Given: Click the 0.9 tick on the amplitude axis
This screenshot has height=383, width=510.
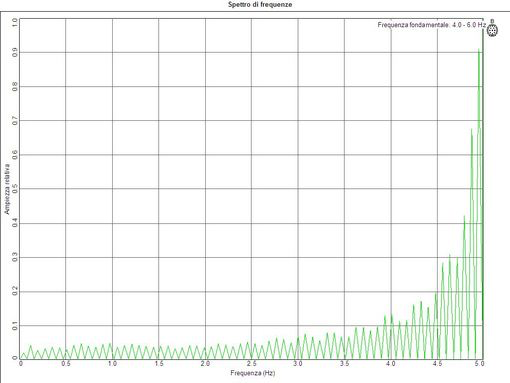Looking at the screenshot, I should pyautogui.click(x=15, y=52).
